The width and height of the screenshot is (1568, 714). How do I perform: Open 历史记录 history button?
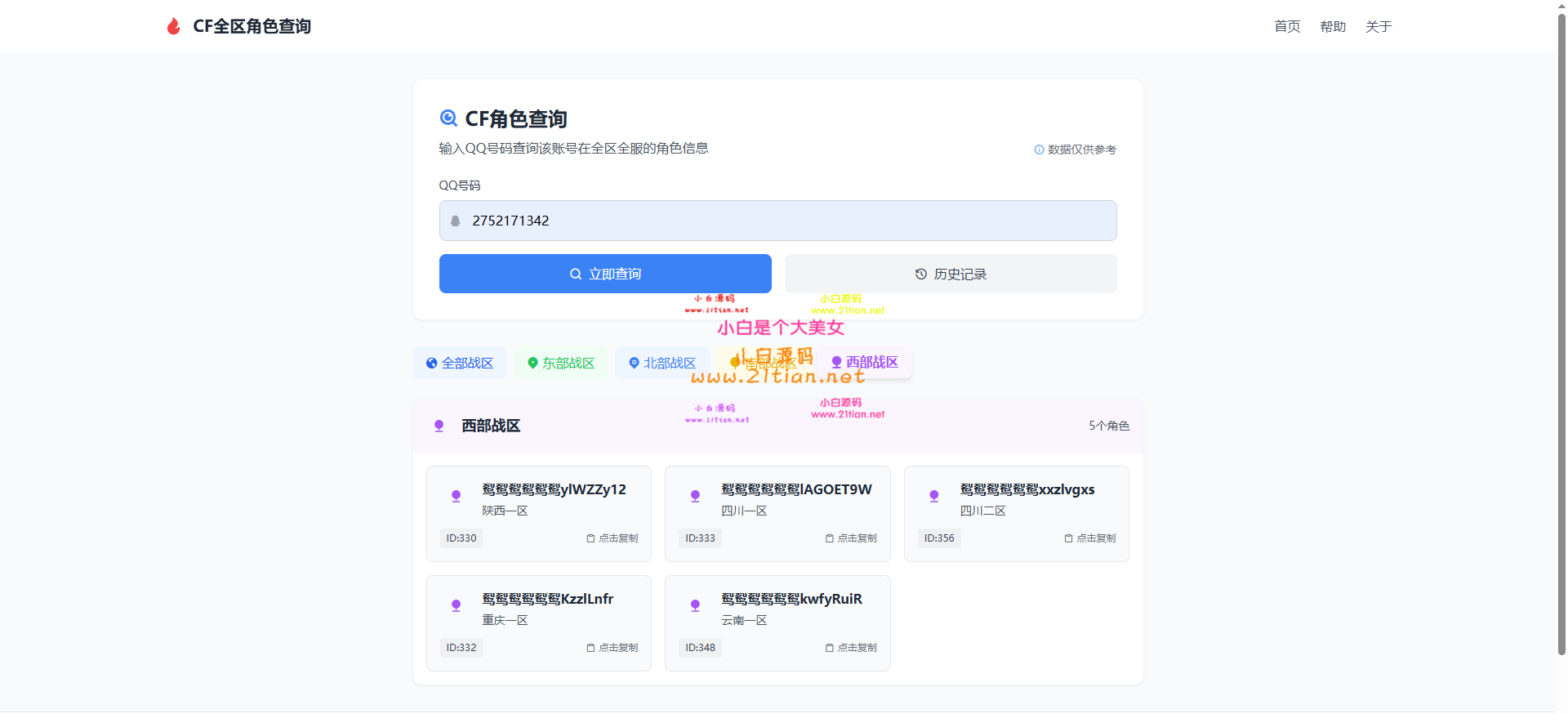pyautogui.click(x=951, y=274)
